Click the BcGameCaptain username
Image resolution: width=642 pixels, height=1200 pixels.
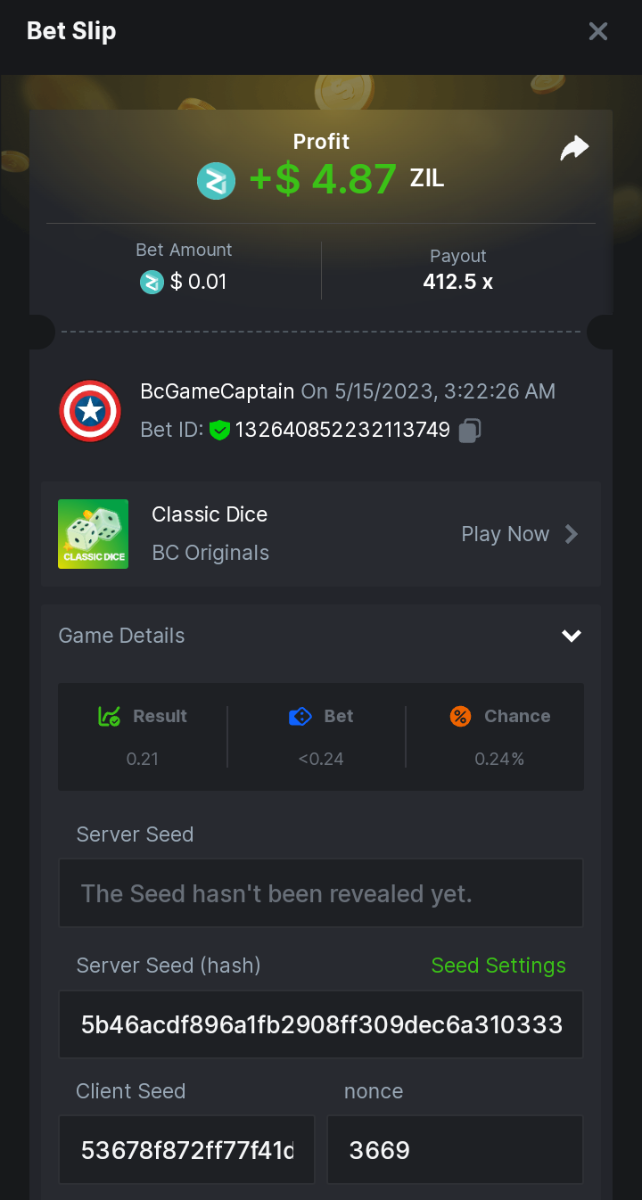217,391
